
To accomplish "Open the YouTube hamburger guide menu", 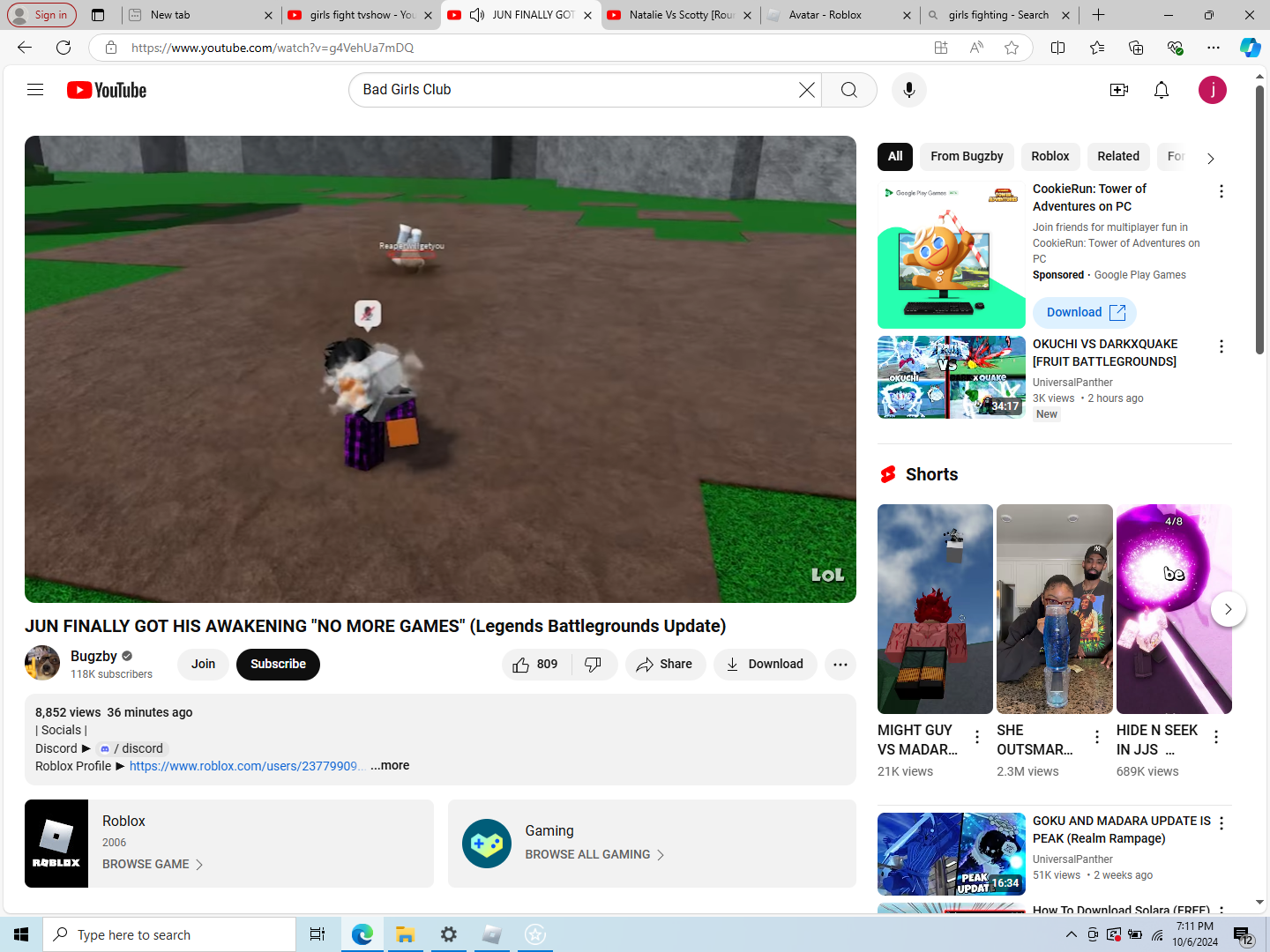I will tap(35, 90).
